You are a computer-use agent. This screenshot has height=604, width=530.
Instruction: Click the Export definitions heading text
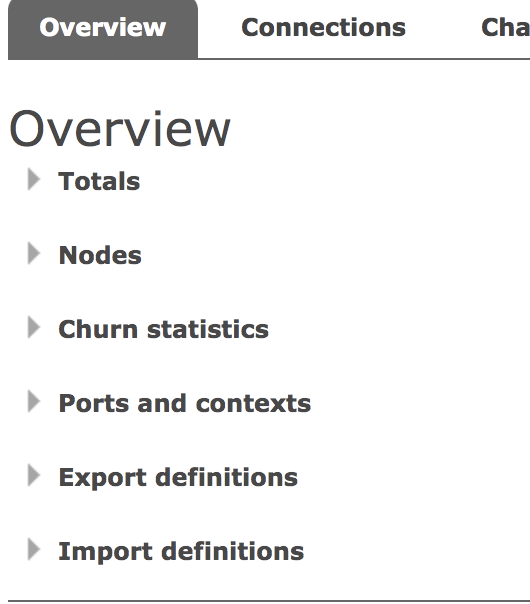coord(178,477)
